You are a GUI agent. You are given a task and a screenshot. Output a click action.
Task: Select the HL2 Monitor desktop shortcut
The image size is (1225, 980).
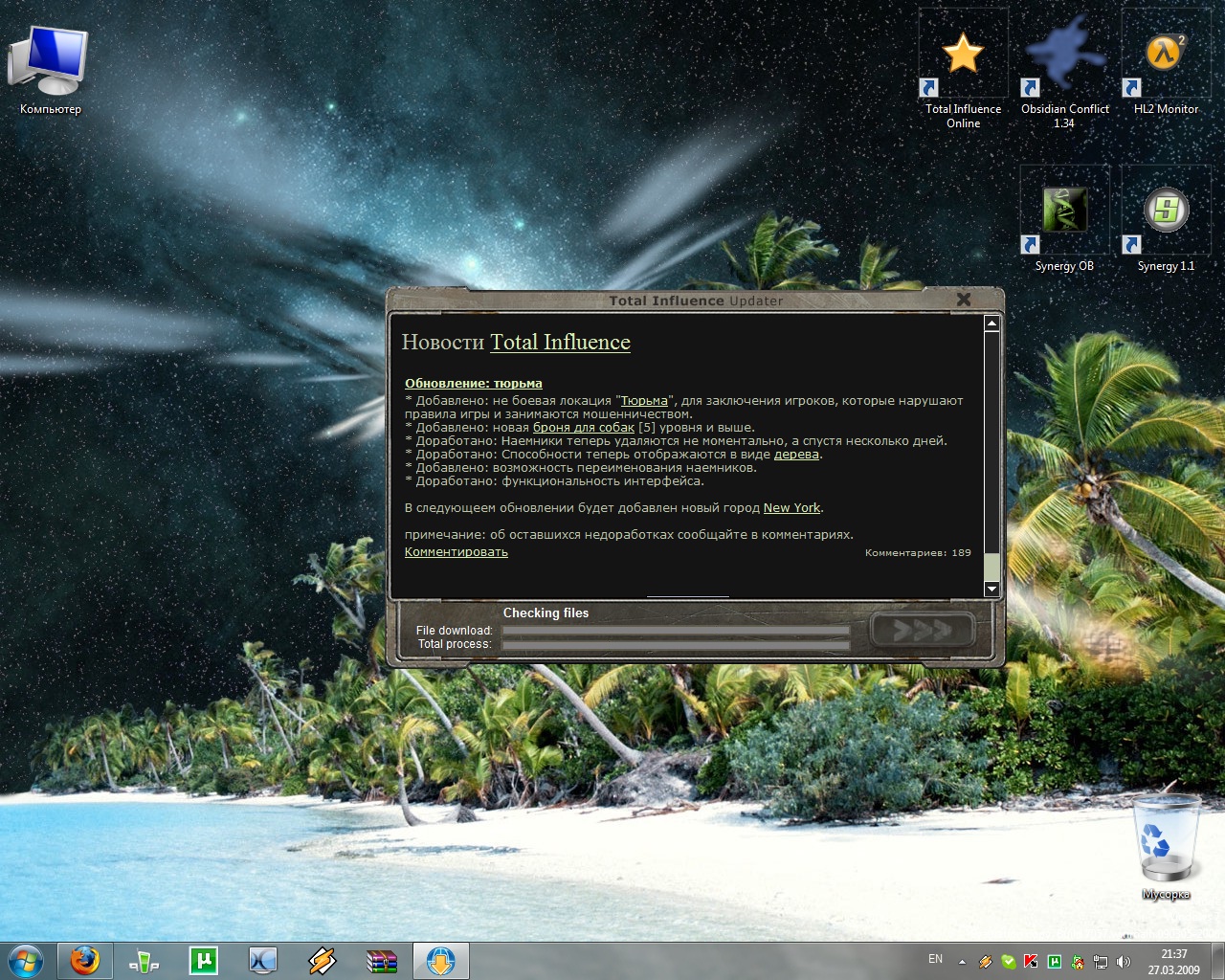[x=1165, y=63]
